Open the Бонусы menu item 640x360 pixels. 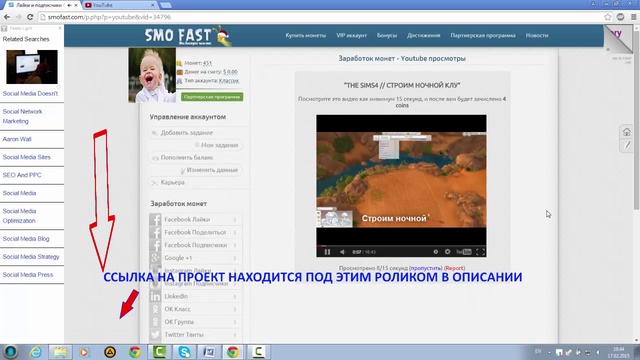387,36
